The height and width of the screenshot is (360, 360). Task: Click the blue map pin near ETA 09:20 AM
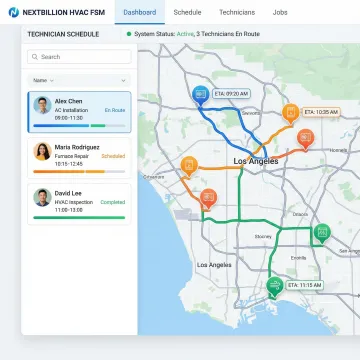pos(201,95)
